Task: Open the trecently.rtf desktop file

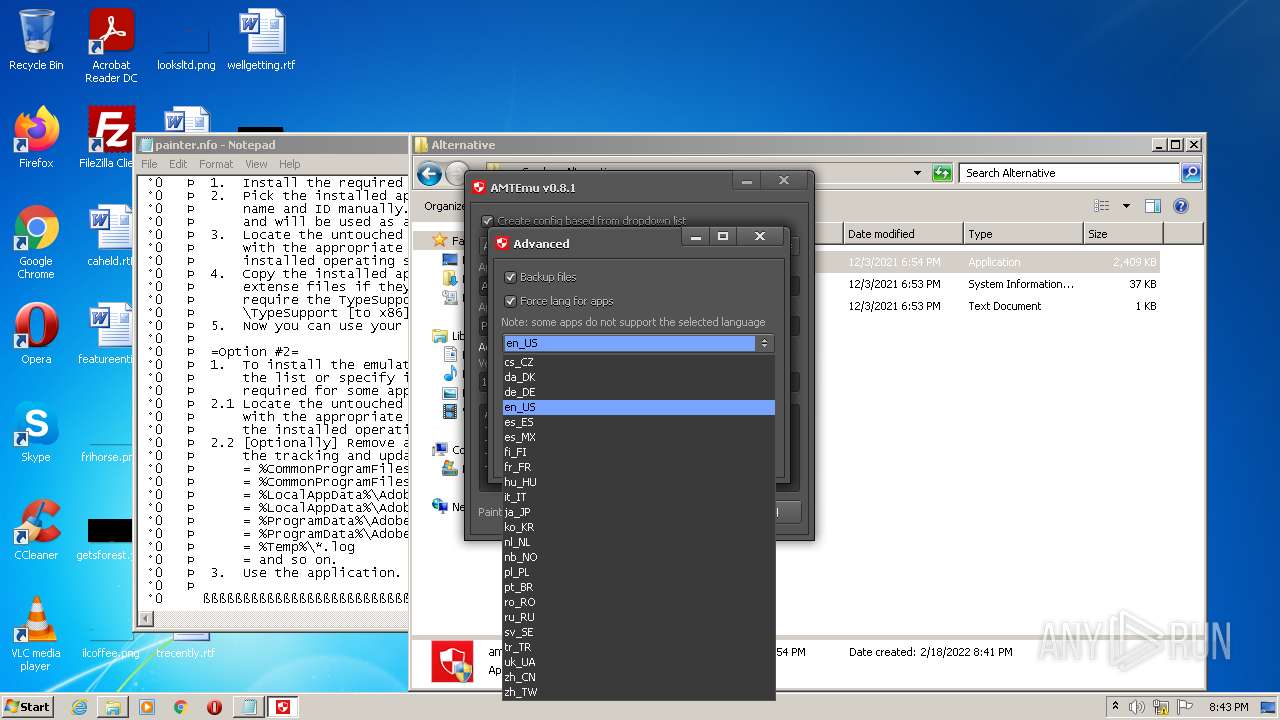Action: pos(186,646)
